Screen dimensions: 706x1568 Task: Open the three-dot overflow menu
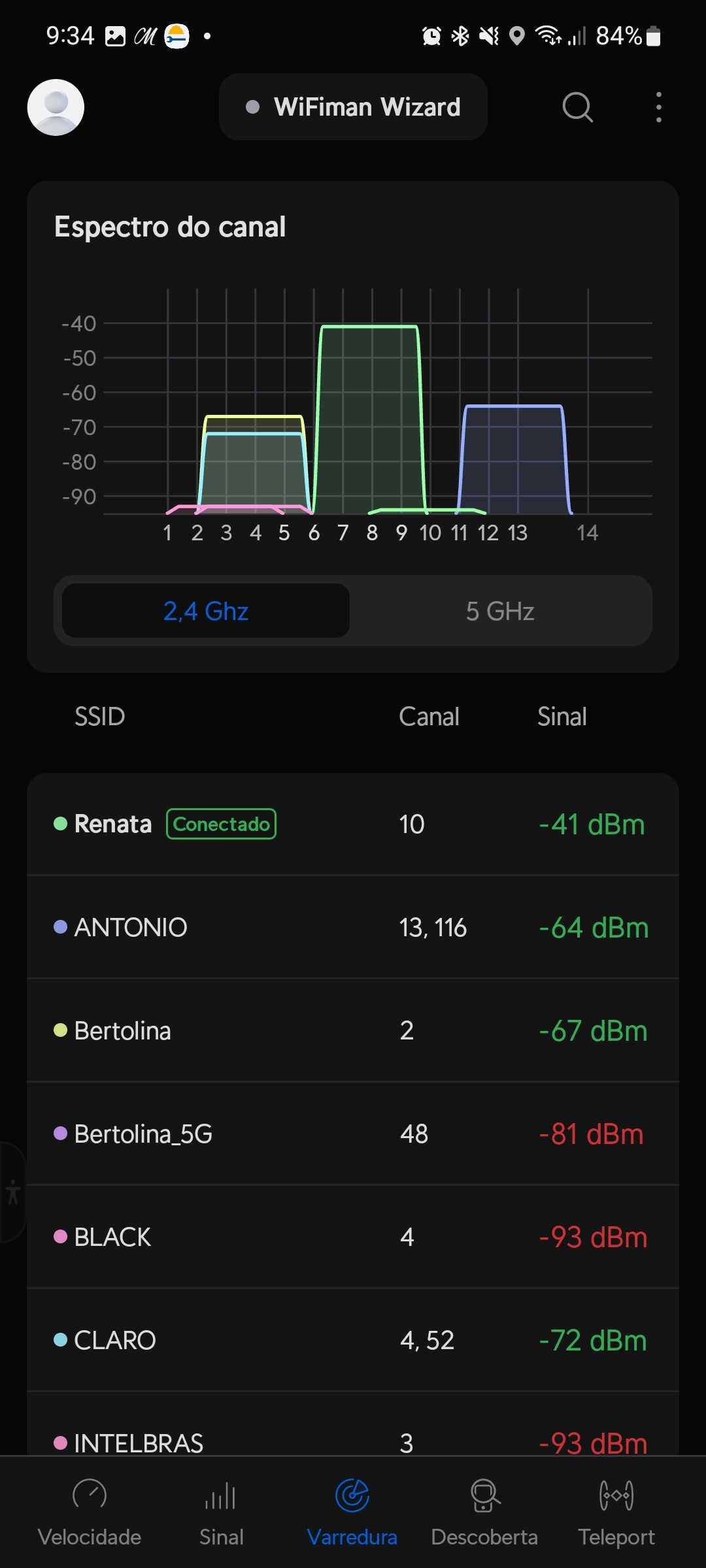point(658,107)
